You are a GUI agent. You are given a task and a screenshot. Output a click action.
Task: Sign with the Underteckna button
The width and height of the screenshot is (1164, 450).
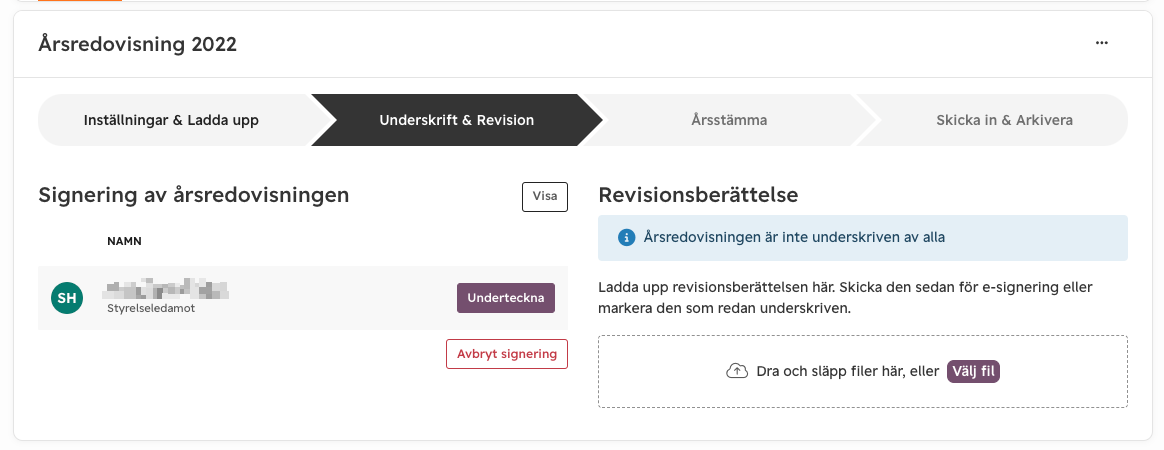[506, 298]
